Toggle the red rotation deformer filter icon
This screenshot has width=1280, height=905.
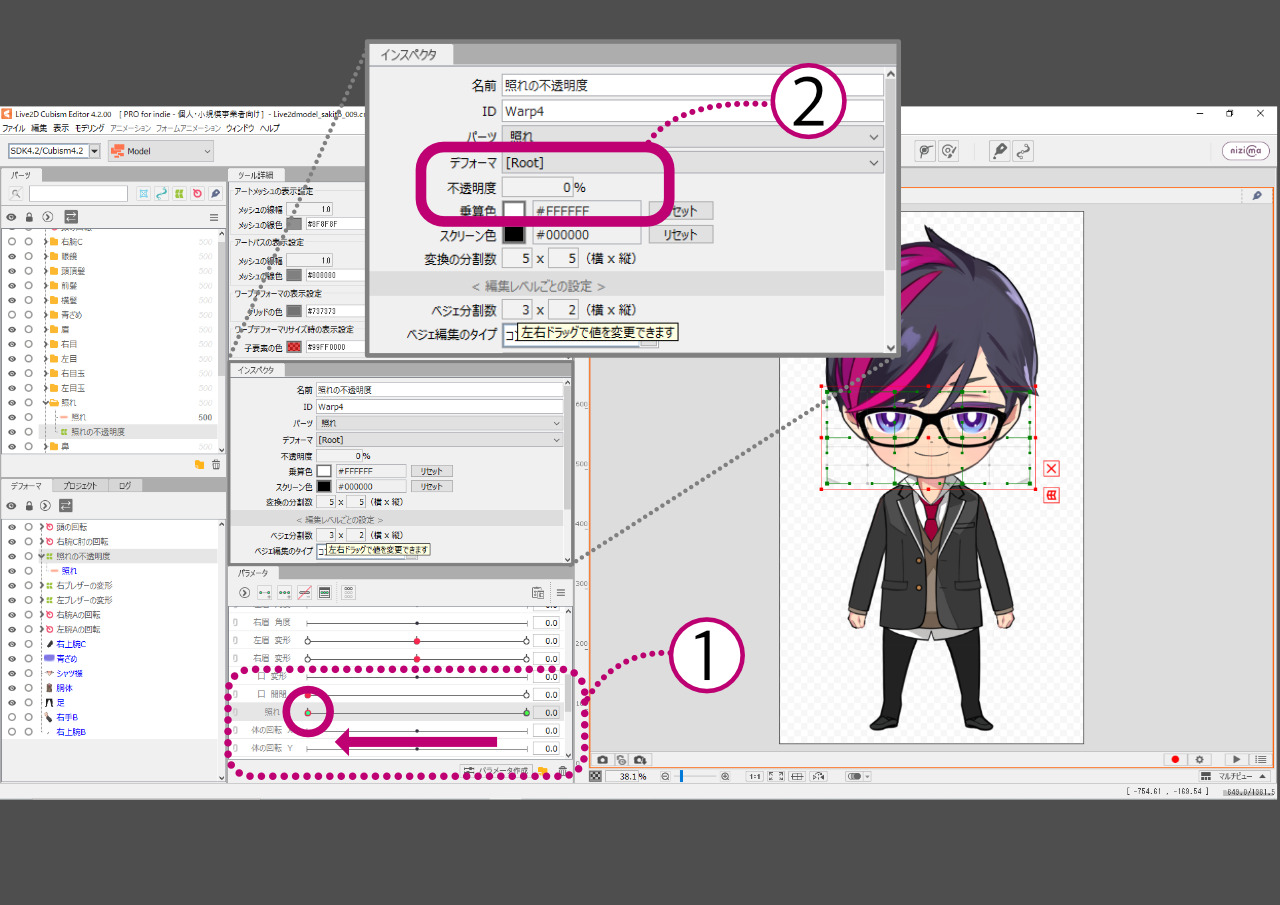coord(196,194)
